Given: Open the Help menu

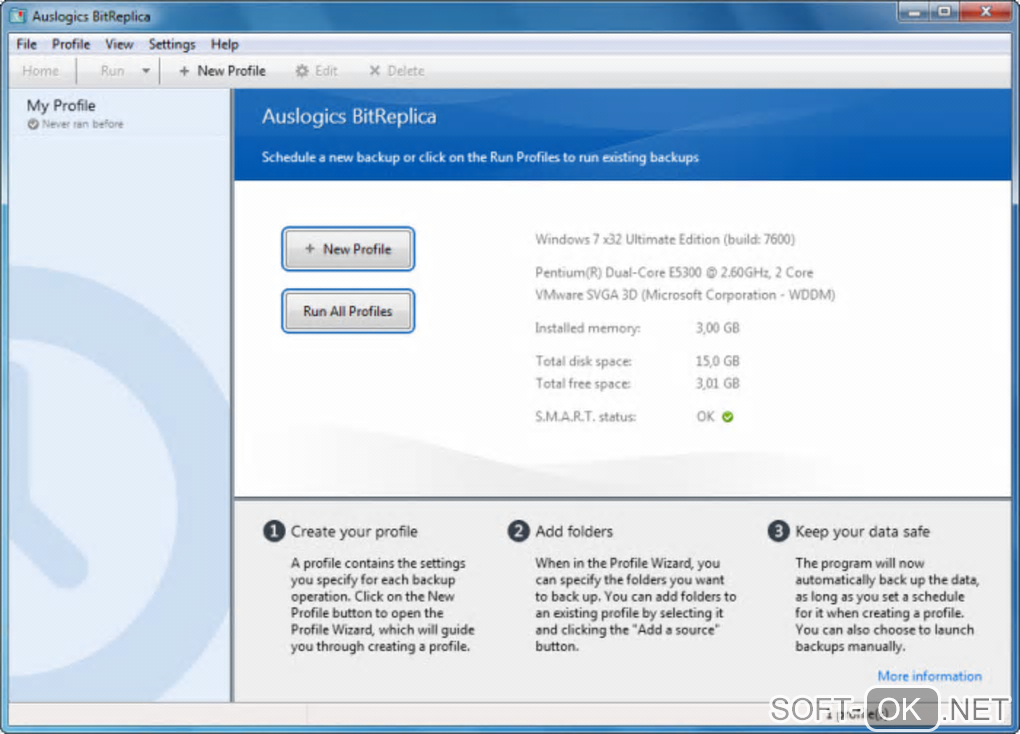Looking at the screenshot, I should click(x=224, y=44).
